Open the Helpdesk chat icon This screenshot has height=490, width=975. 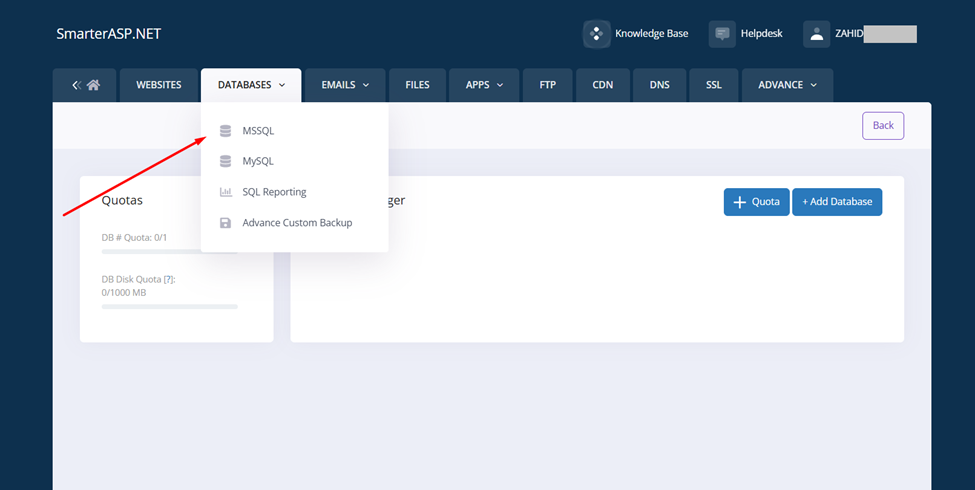point(722,34)
